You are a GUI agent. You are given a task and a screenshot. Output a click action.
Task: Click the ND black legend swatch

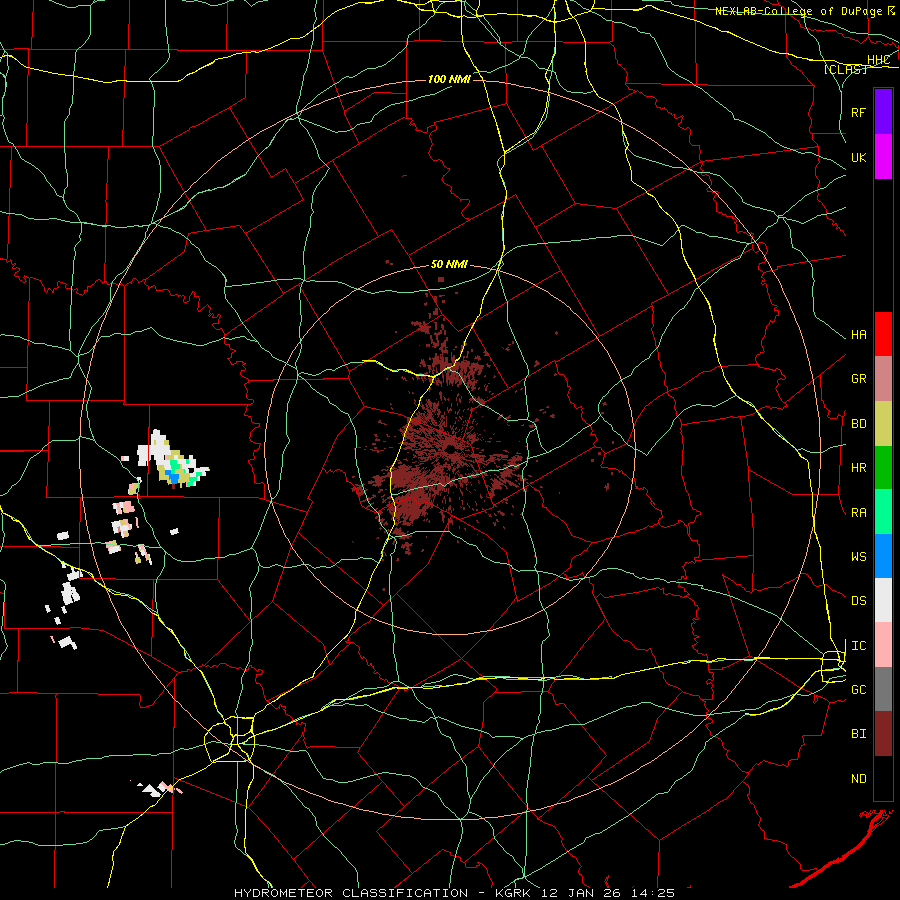pos(883,778)
